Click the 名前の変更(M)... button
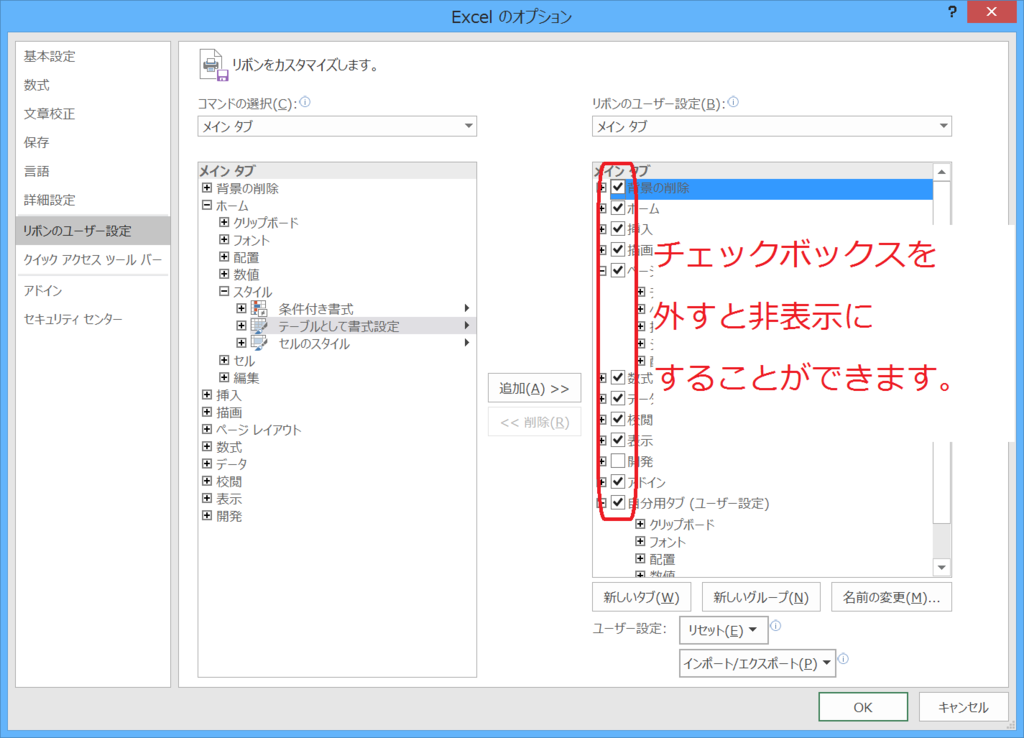 click(x=891, y=597)
